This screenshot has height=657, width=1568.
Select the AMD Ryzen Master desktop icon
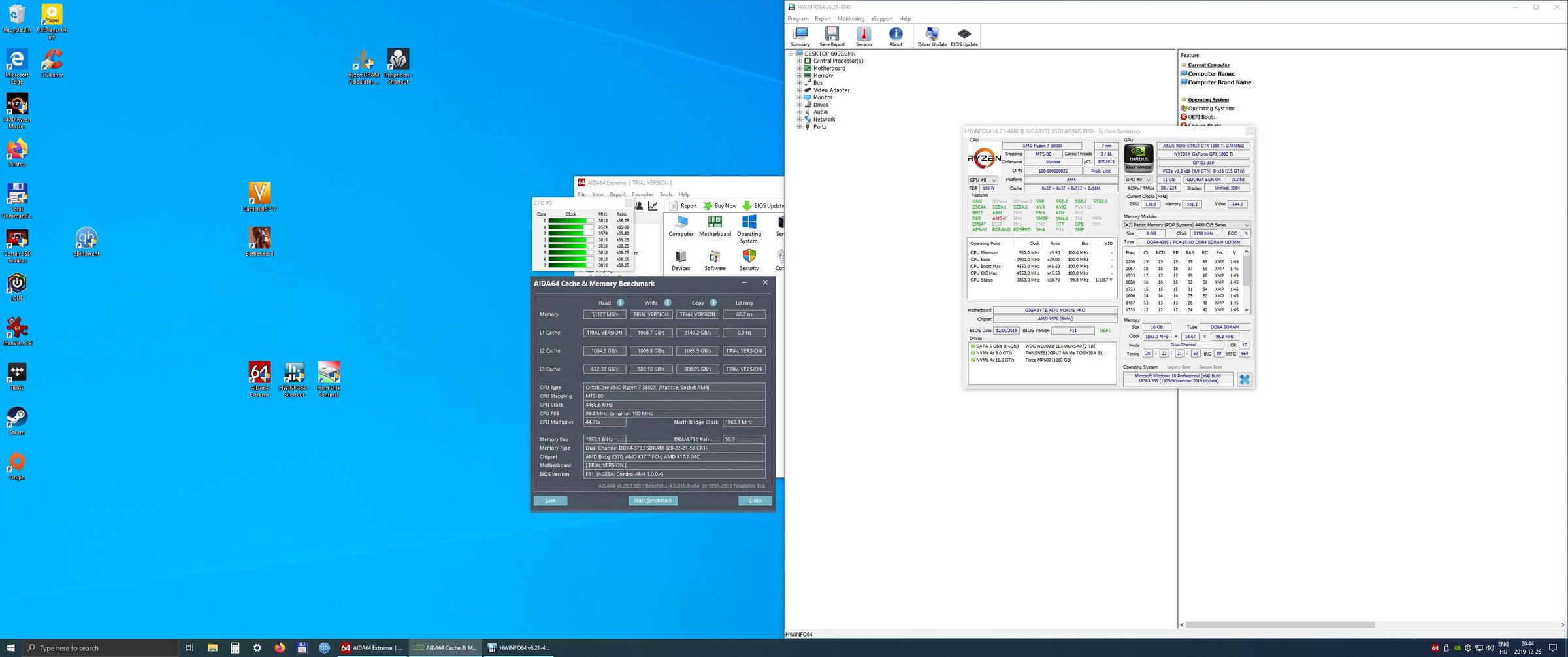click(x=17, y=111)
